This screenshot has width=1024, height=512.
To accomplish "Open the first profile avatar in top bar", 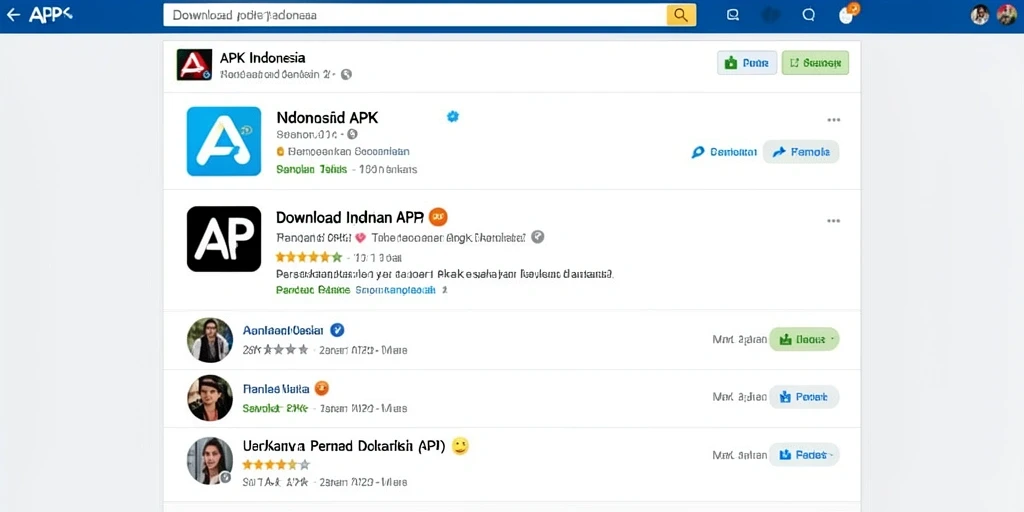I will (980, 14).
